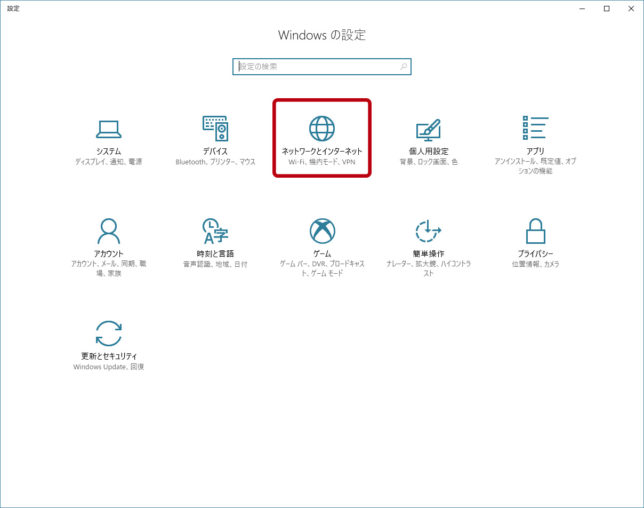The image size is (644, 508).
Task: Click the アプリ label text
Action: 535,151
